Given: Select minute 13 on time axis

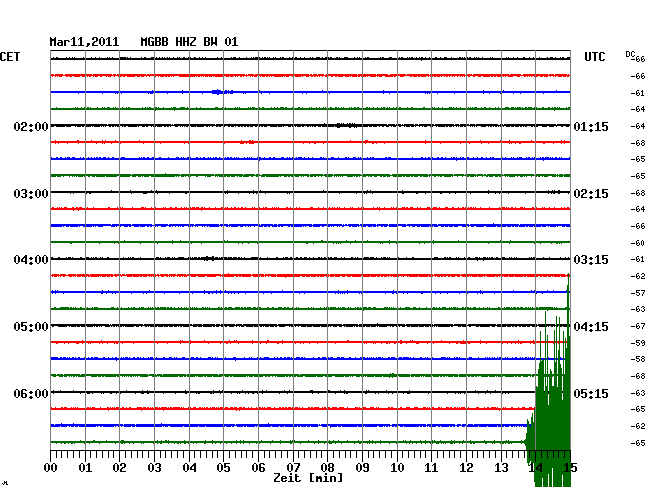Looking at the screenshot, I should pos(501,467).
